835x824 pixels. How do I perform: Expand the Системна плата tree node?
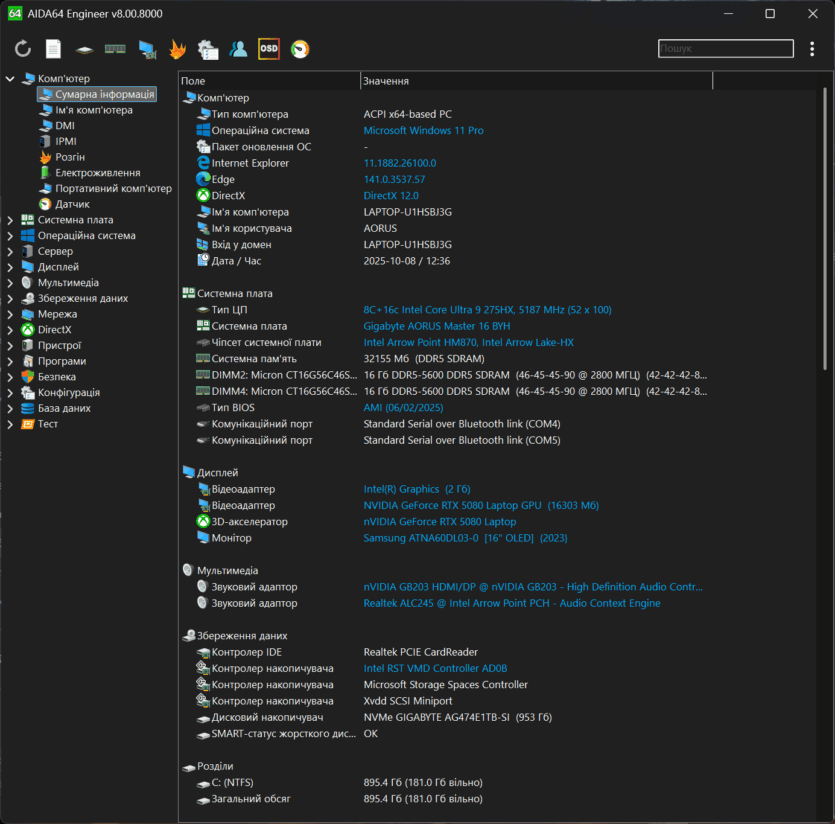[x=10, y=220]
